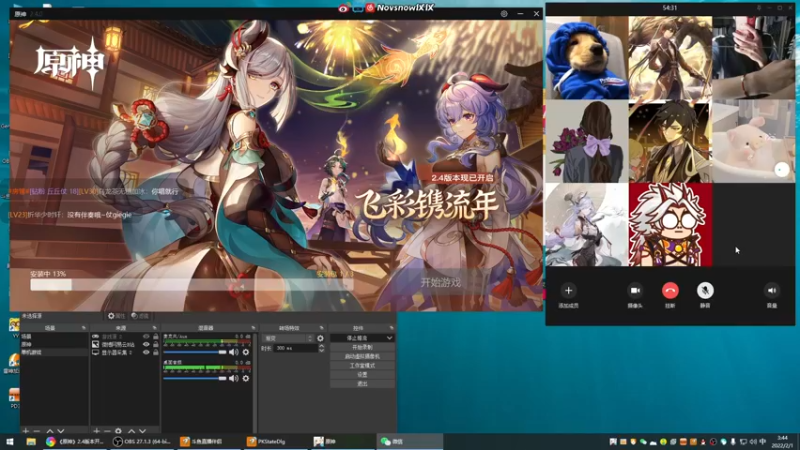Toggle visibility eye of the game capture source

(x=146, y=336)
